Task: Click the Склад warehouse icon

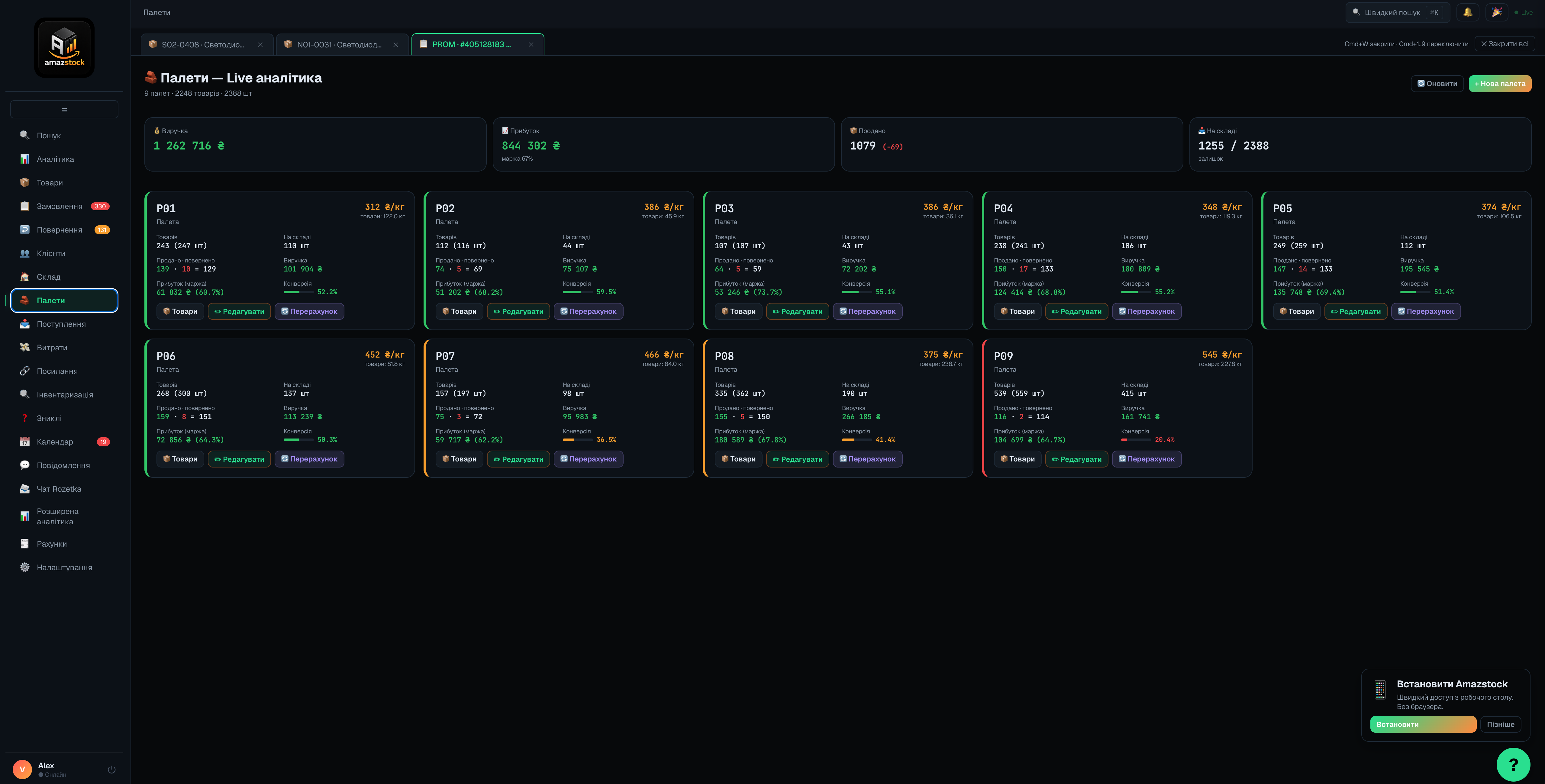Action: coord(24,277)
